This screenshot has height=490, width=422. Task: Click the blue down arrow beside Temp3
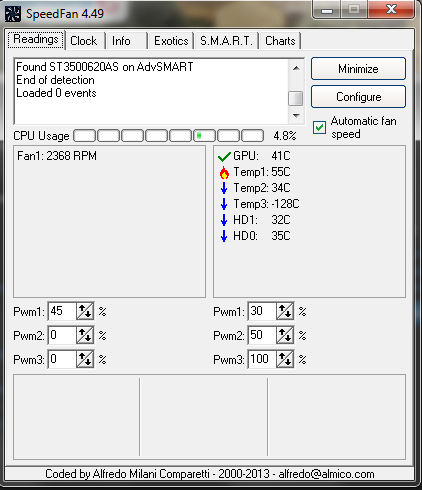tap(224, 204)
